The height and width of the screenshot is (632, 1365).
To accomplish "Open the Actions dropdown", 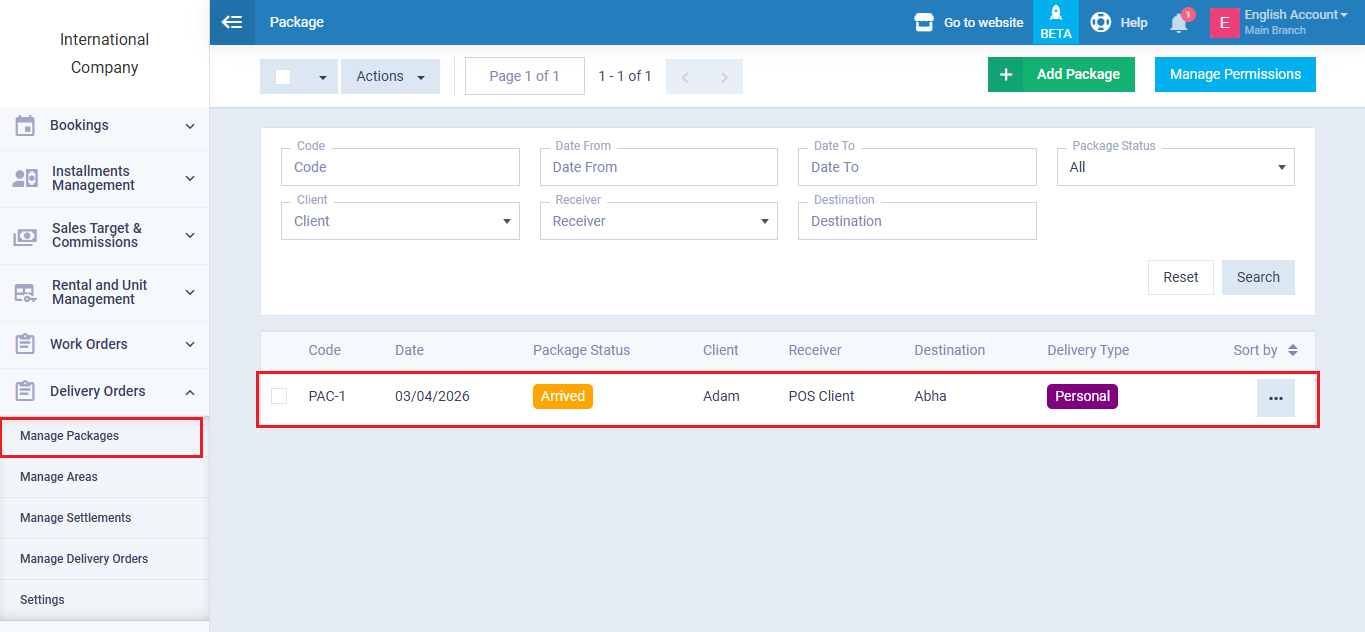I will [x=390, y=77].
